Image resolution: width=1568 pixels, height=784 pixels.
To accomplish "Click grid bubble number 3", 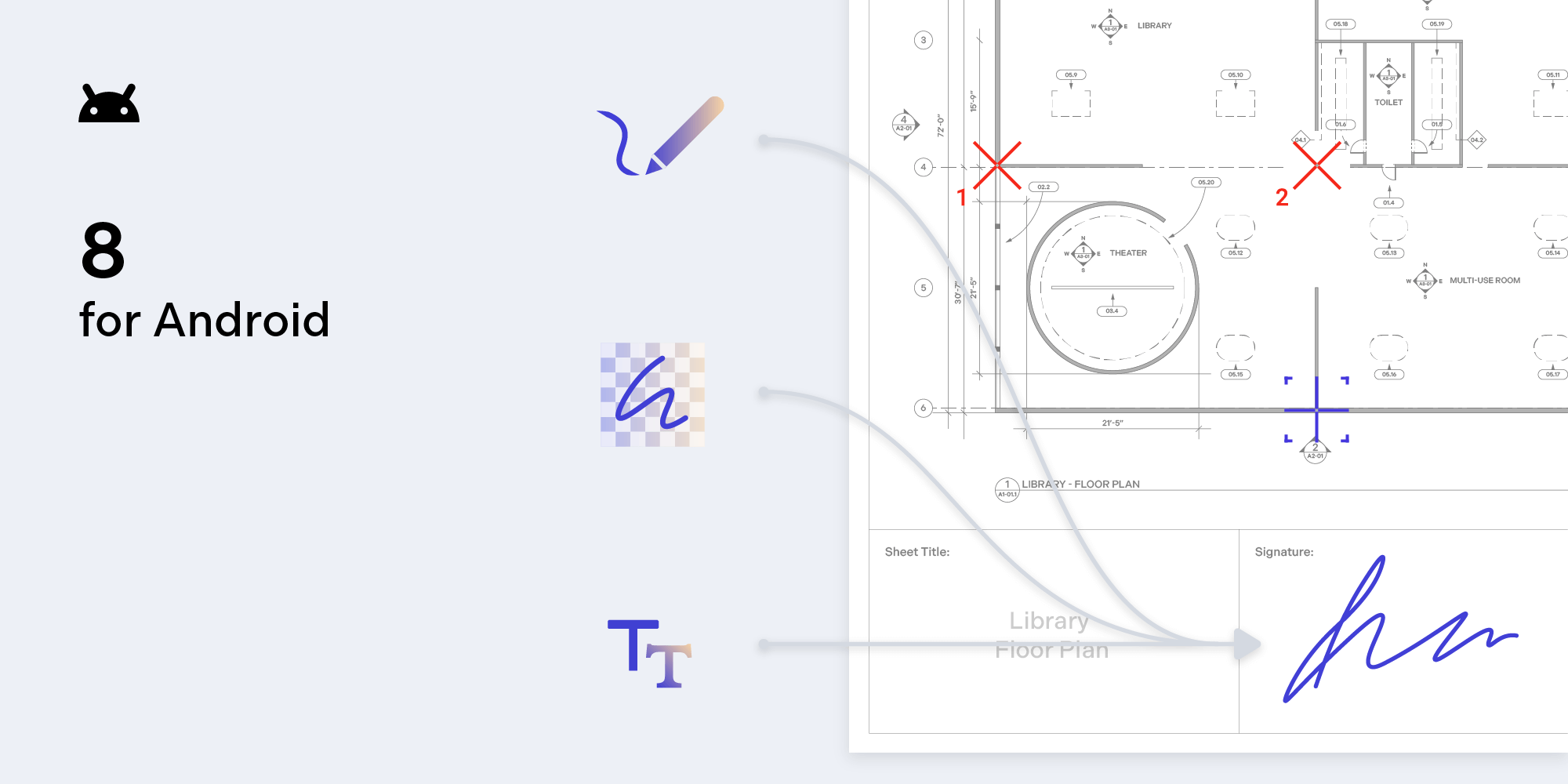I will 924,40.
